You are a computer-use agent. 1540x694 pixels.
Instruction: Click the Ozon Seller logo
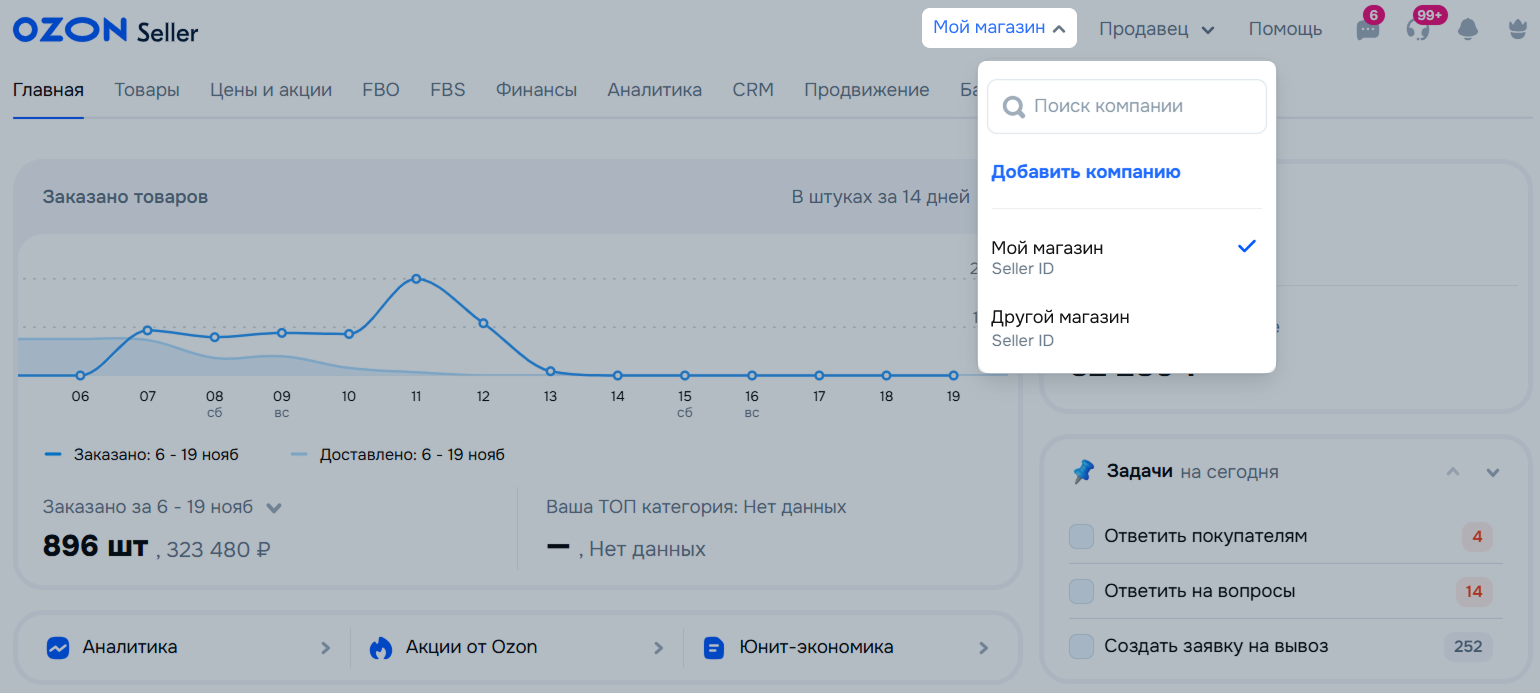(x=105, y=30)
